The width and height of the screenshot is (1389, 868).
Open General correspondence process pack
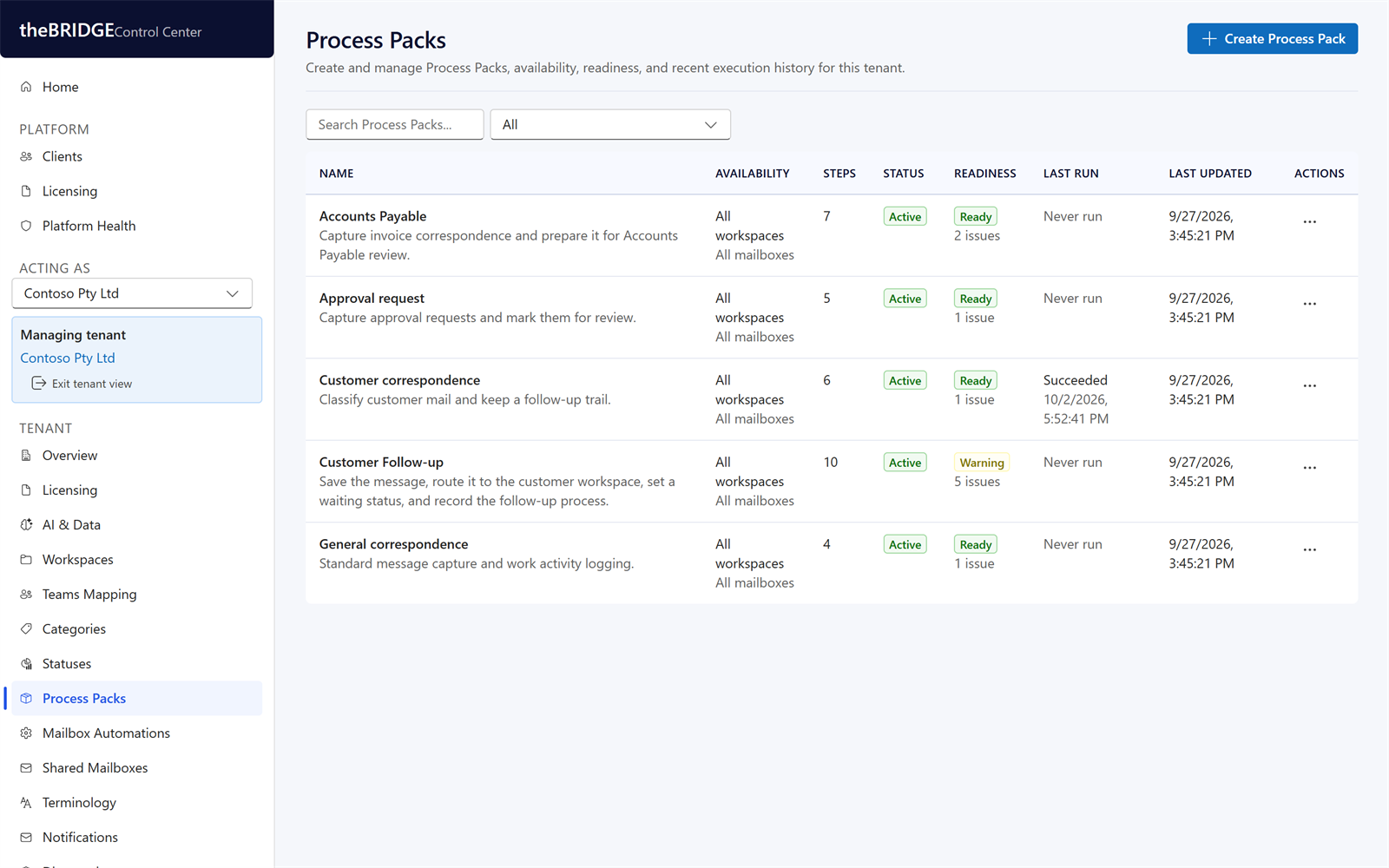click(x=393, y=544)
